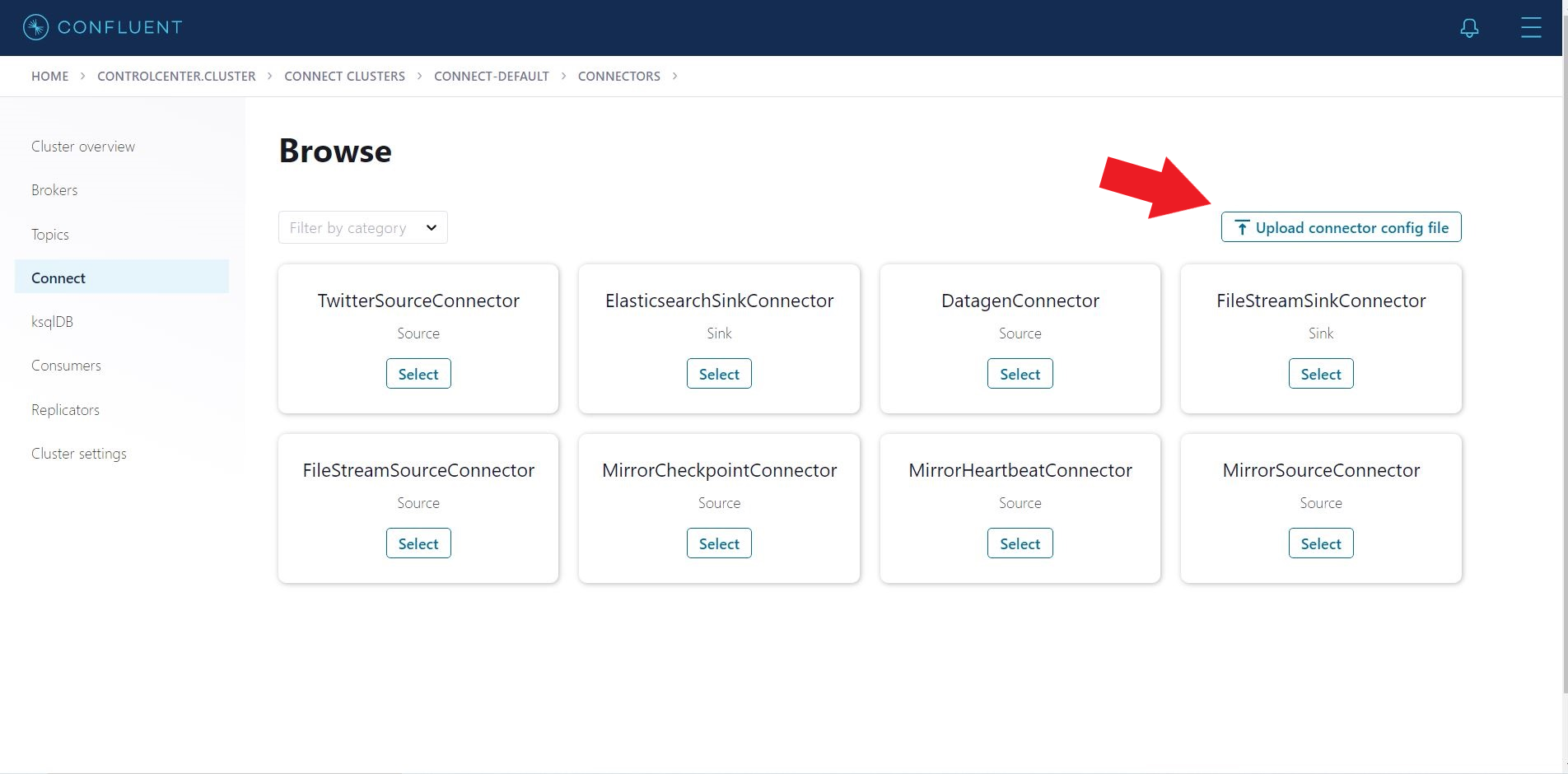Click the Browse page heading

[335, 151]
